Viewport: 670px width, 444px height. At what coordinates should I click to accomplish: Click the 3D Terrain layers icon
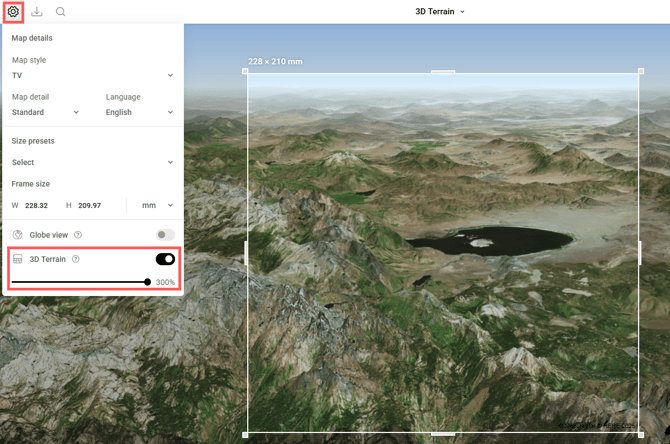pos(18,259)
